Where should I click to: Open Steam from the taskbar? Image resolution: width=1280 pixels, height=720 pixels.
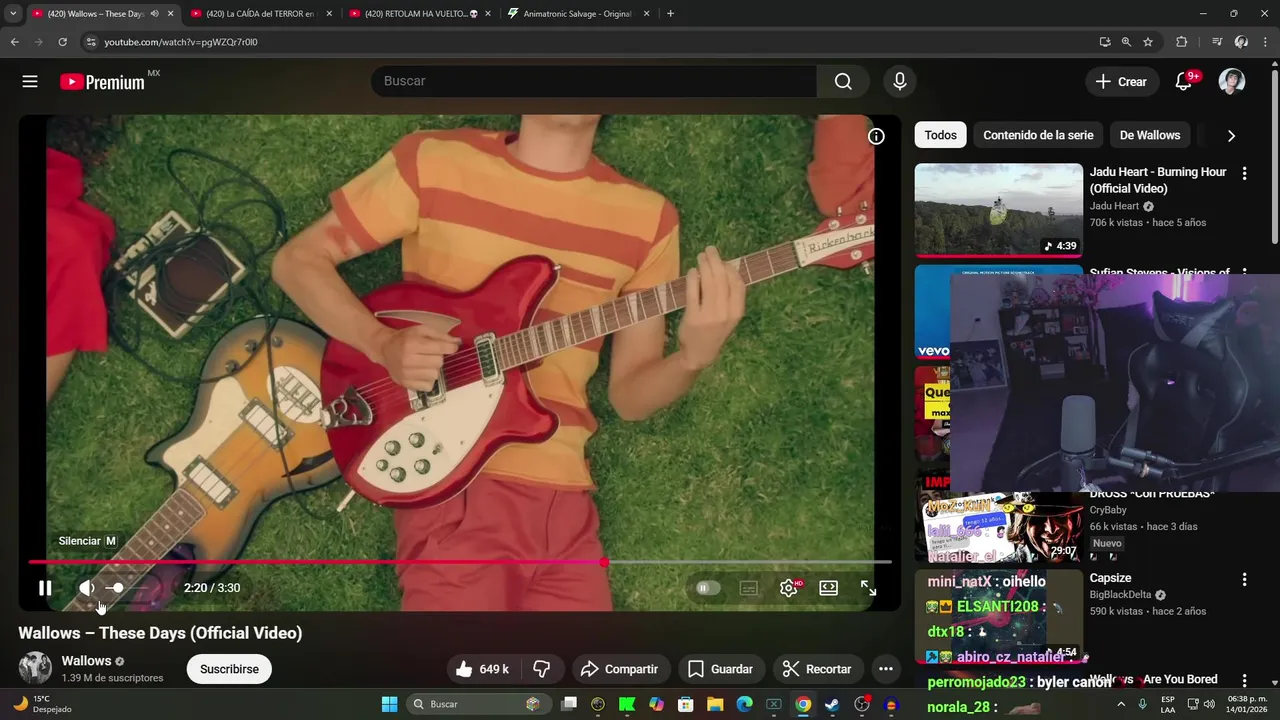[832, 704]
